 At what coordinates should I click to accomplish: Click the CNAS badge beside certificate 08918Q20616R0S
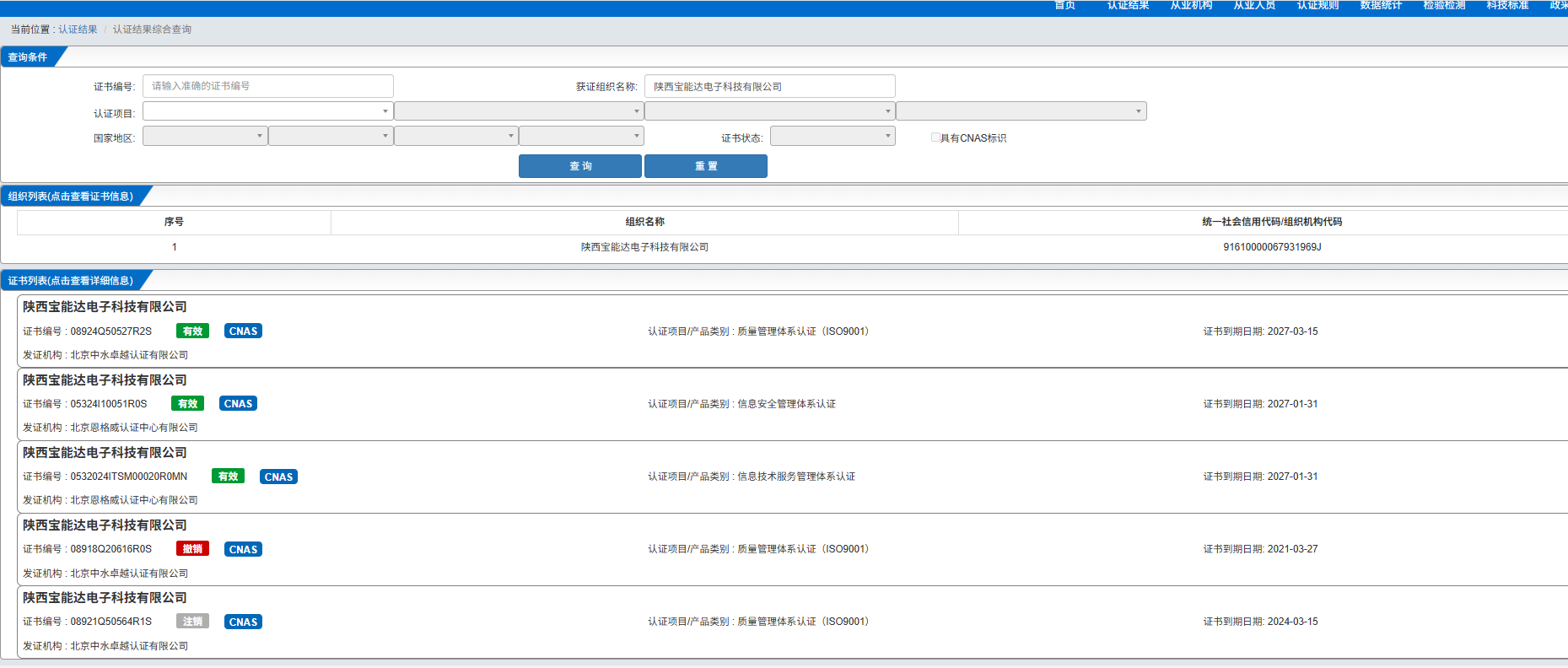tap(243, 549)
